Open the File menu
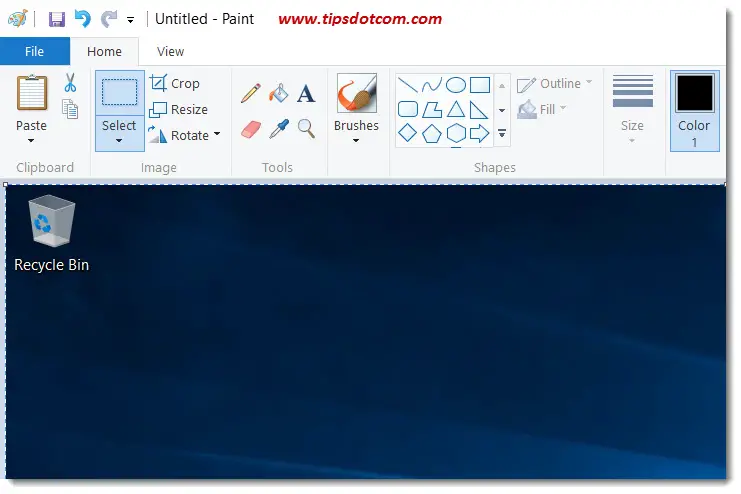741x494 pixels. [x=34, y=51]
